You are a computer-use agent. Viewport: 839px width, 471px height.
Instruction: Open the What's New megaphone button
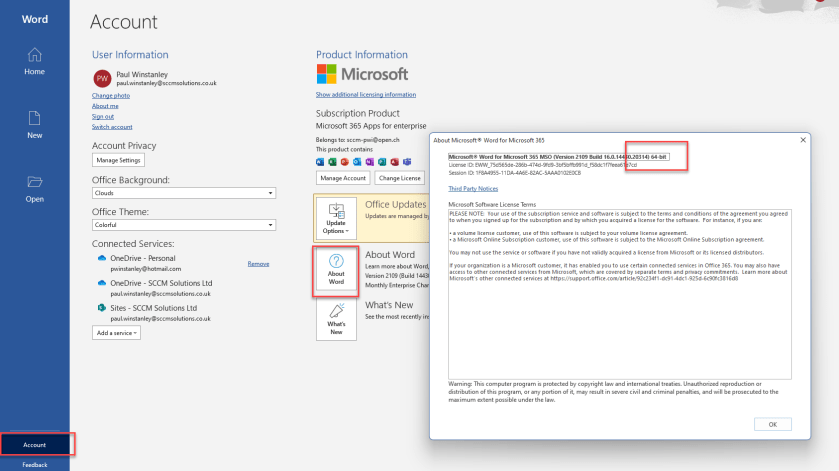336,319
